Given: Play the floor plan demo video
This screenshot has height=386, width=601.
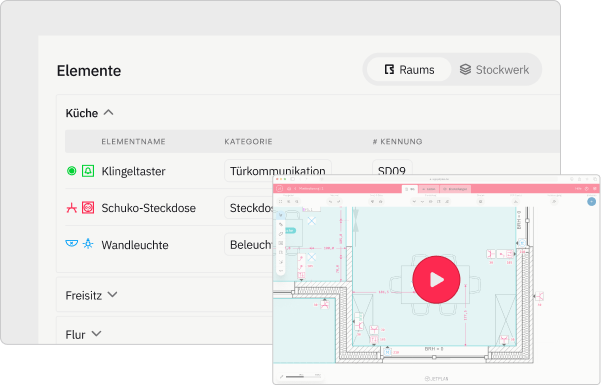Looking at the screenshot, I should click(x=436, y=280).
